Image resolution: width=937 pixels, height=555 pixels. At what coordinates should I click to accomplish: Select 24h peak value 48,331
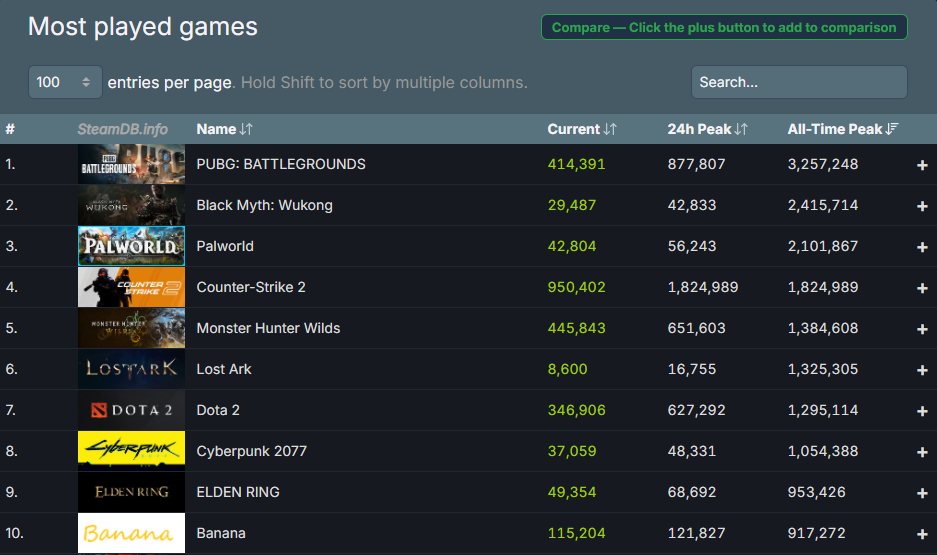pyautogui.click(x=691, y=451)
